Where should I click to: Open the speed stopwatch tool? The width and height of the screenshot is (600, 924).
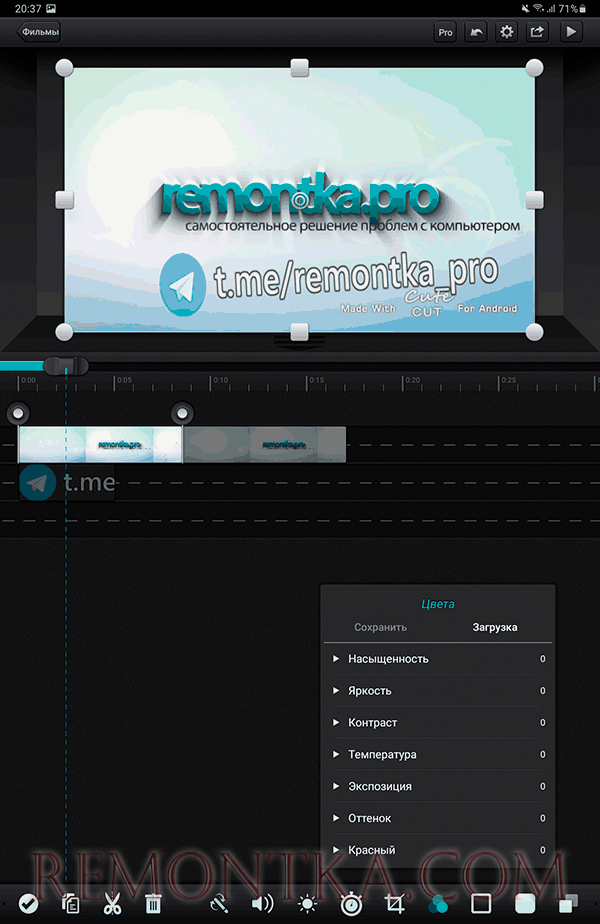pos(351,904)
